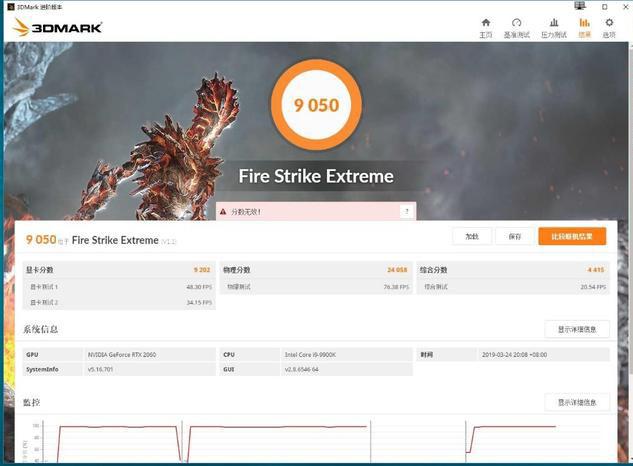Screen dimensions: 633x466
Task: Open the Stress Tests (压力测试) icon
Action: [x=554, y=23]
